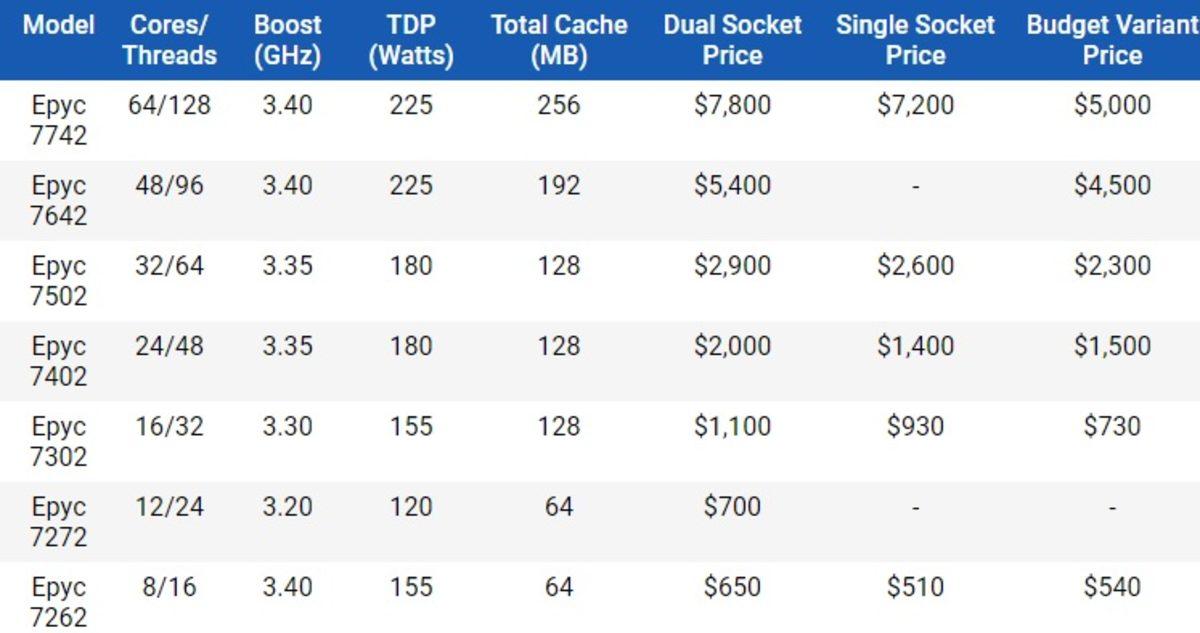Click the Model column header
This screenshot has width=1200, height=633.
[x=59, y=25]
